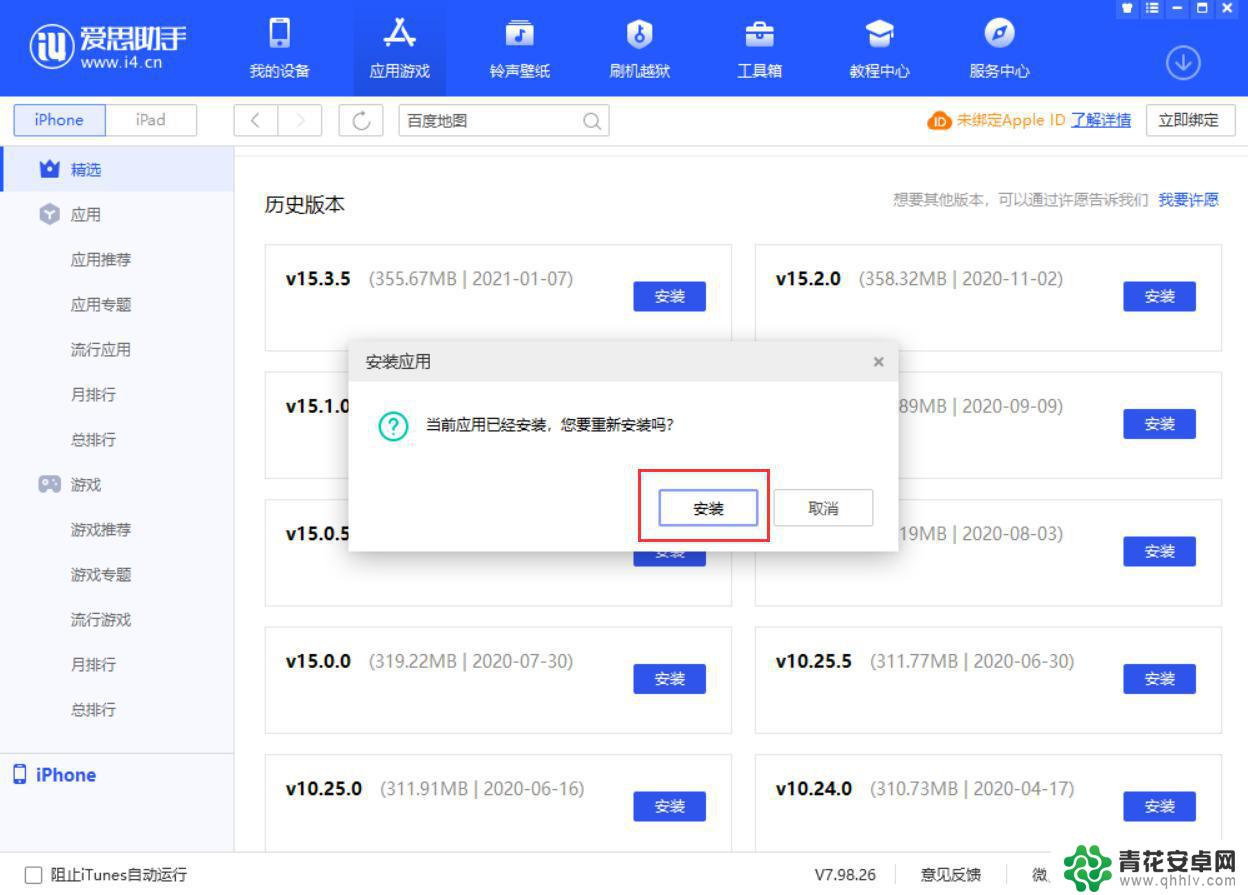Image resolution: width=1248 pixels, height=895 pixels.
Task: Click the orange Apple ID warning icon
Action: [x=939, y=121]
